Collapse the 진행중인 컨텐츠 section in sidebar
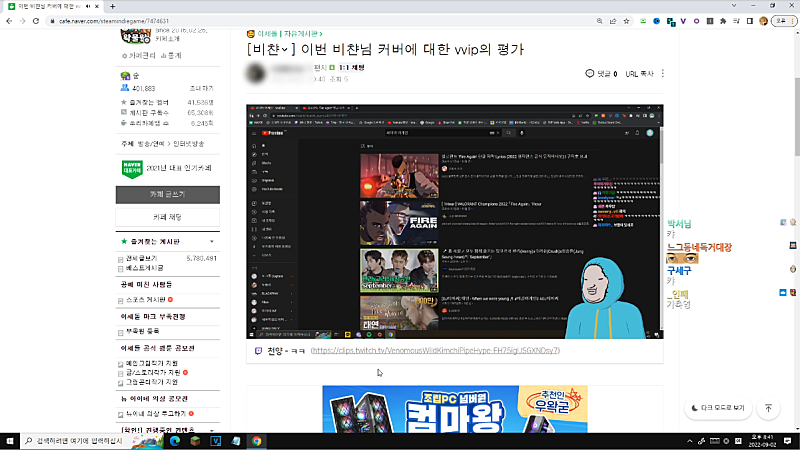Viewport: 800px width, 450px height. pyautogui.click(x=211, y=430)
